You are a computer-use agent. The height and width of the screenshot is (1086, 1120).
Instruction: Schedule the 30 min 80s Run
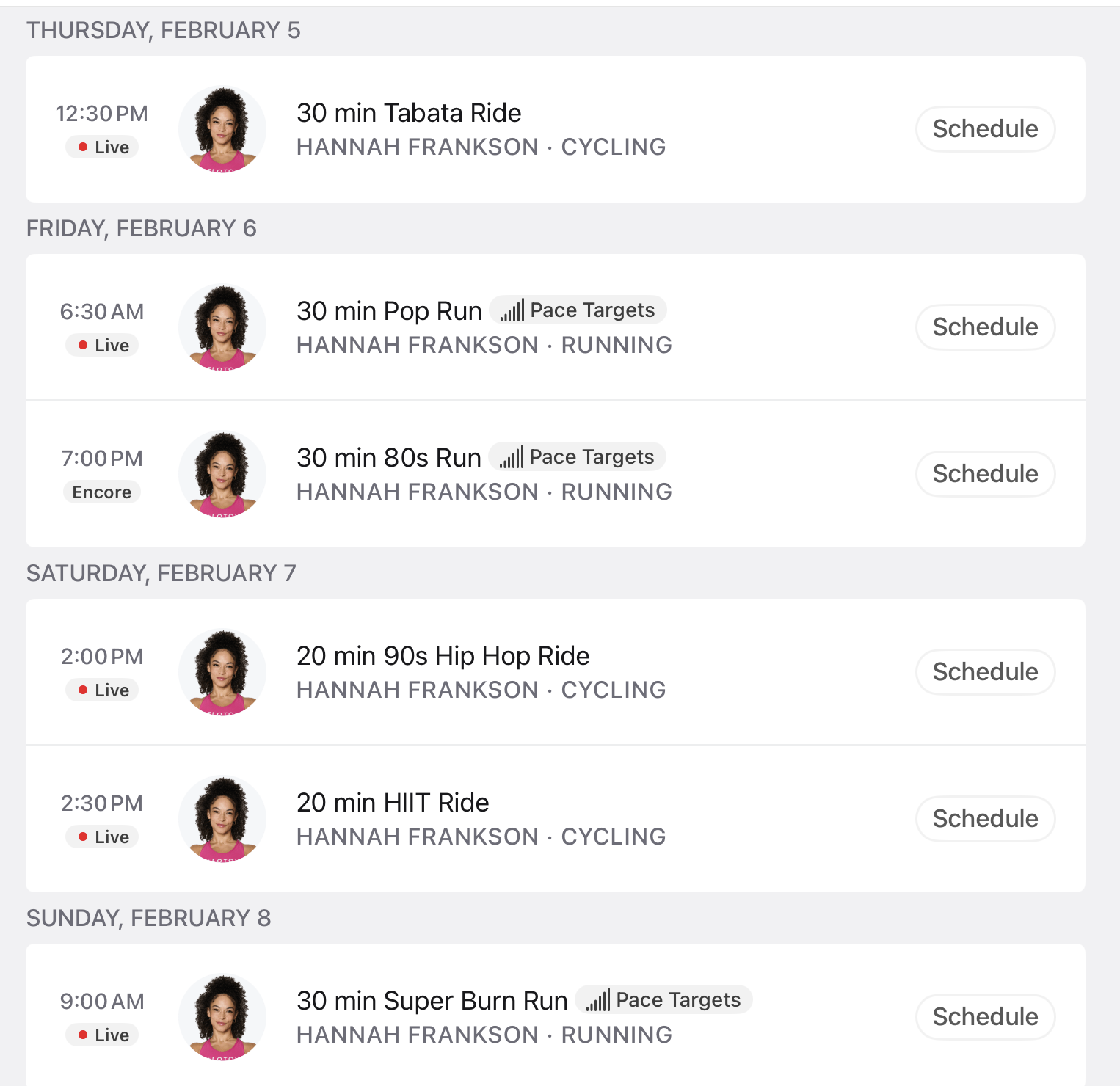pos(985,474)
